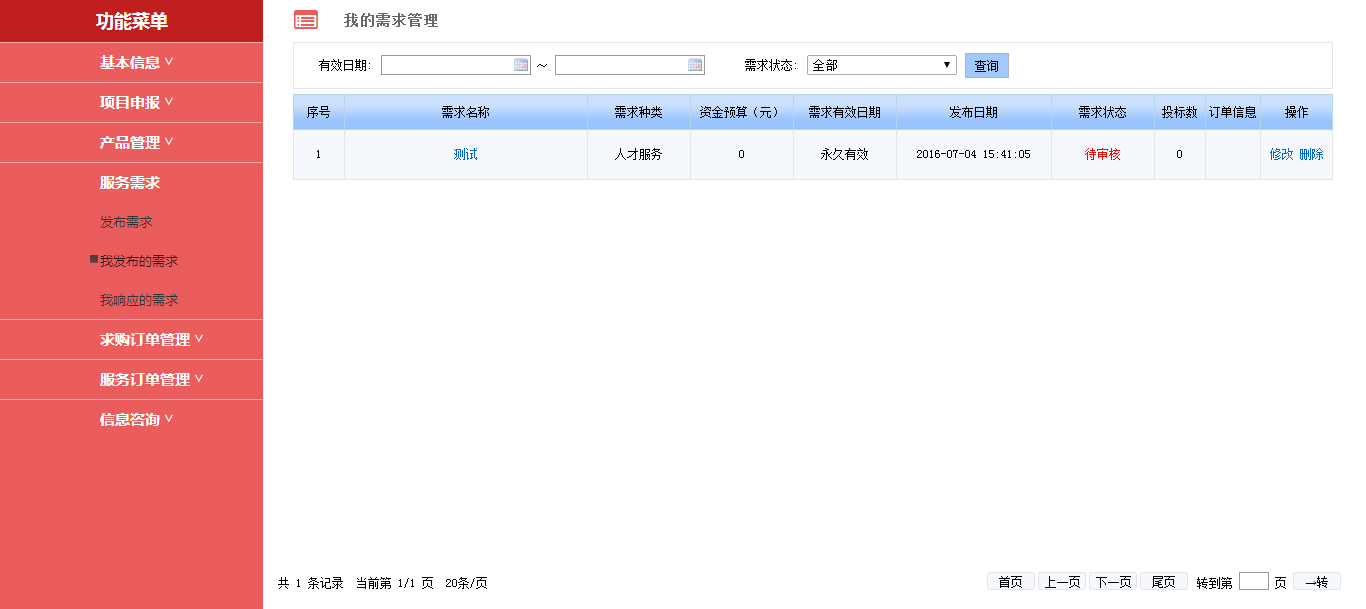
Task: Click the 查询 search button
Action: click(986, 66)
